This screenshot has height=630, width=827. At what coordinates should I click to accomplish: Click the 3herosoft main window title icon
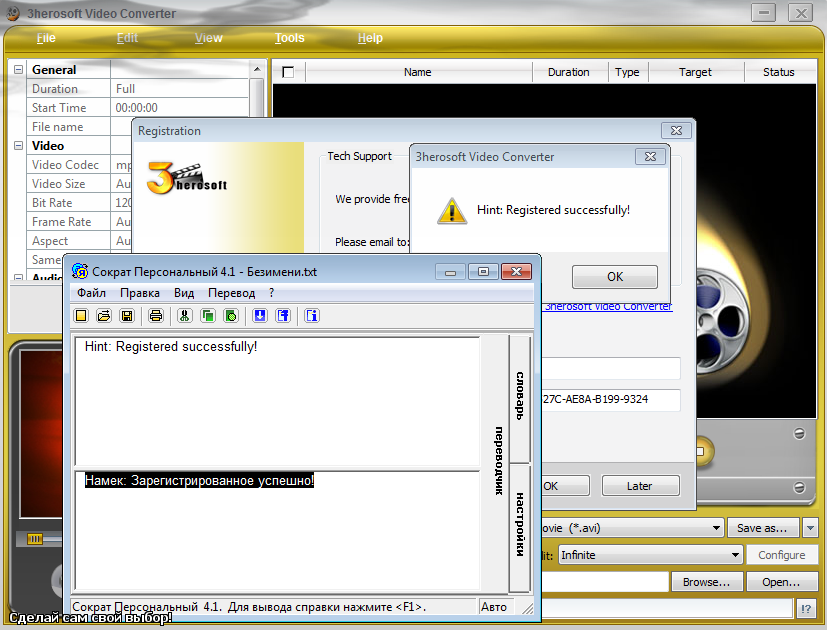click(13, 13)
